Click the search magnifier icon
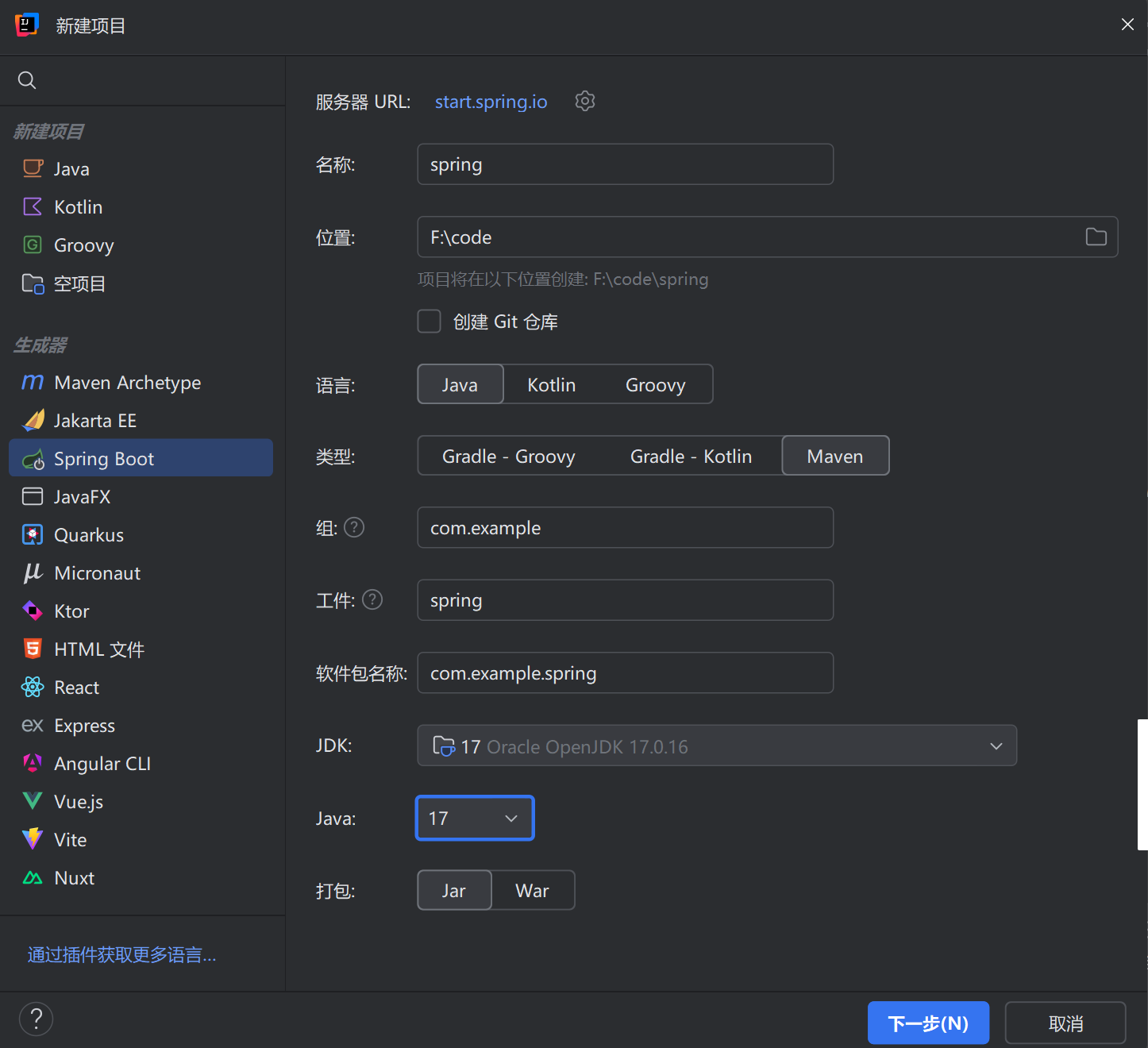This screenshot has height=1048, width=1148. [27, 80]
